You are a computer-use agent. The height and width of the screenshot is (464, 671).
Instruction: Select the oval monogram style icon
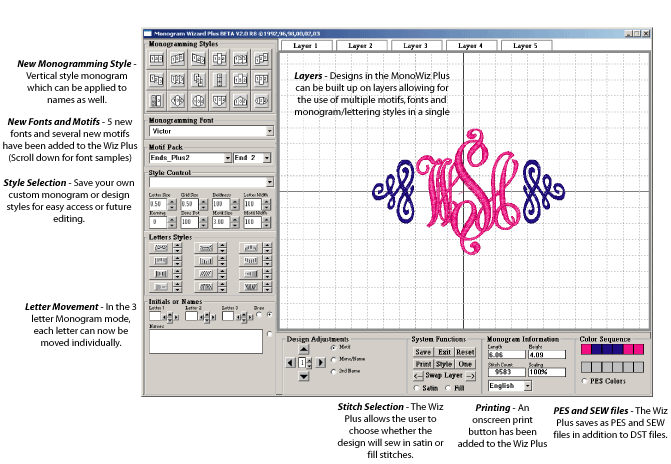point(261,101)
